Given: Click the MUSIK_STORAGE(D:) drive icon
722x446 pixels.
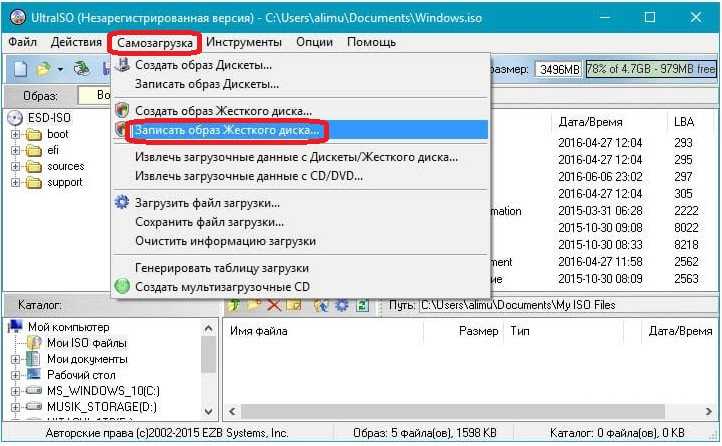Looking at the screenshot, I should [34, 406].
